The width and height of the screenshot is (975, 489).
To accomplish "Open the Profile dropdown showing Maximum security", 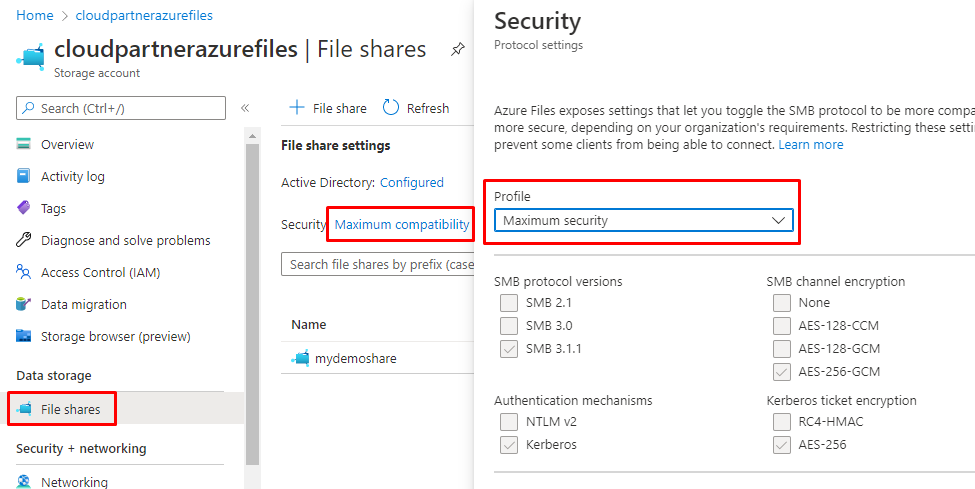I will click(643, 220).
